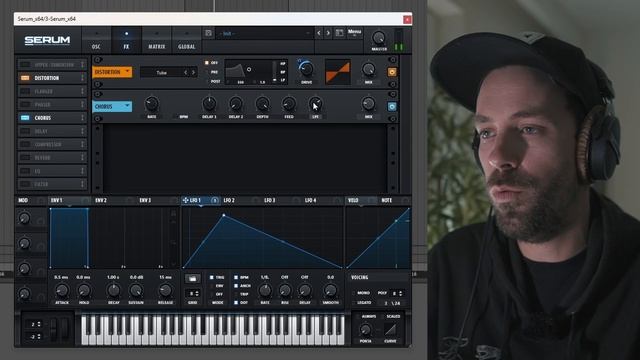Switch to the GLOBAL tab
Image resolution: width=640 pixels, height=360 pixels.
click(187, 40)
